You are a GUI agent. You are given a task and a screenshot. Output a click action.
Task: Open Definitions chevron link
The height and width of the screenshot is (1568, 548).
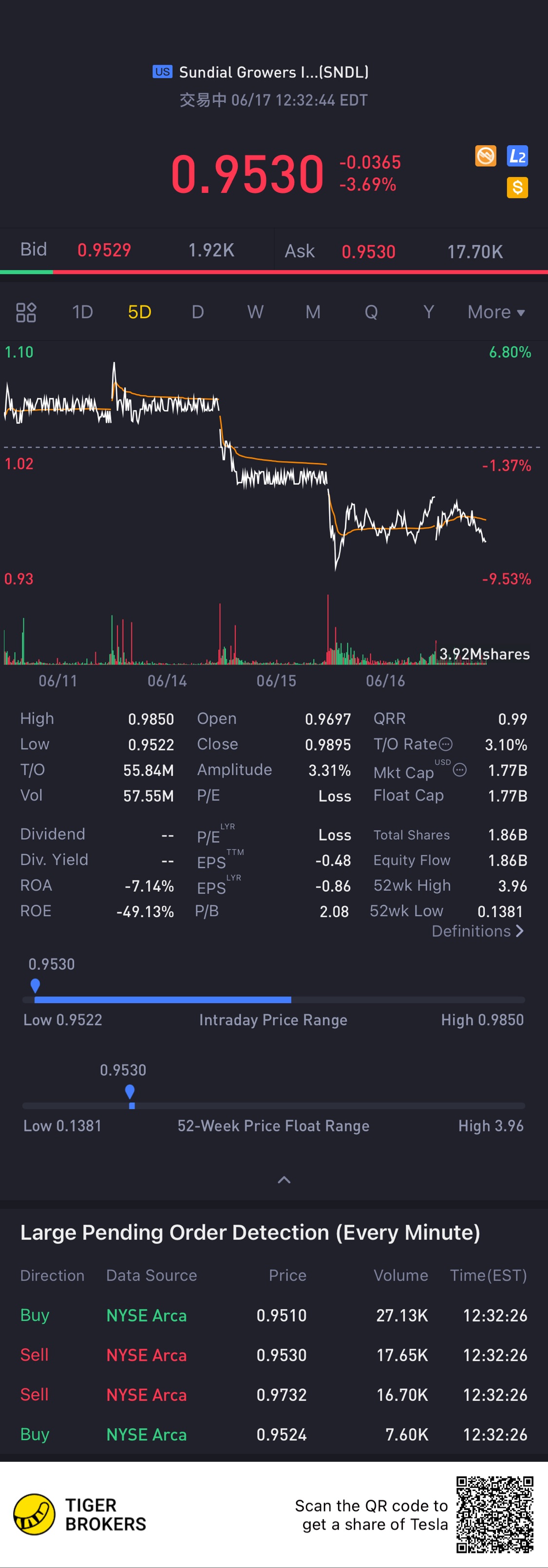477,931
